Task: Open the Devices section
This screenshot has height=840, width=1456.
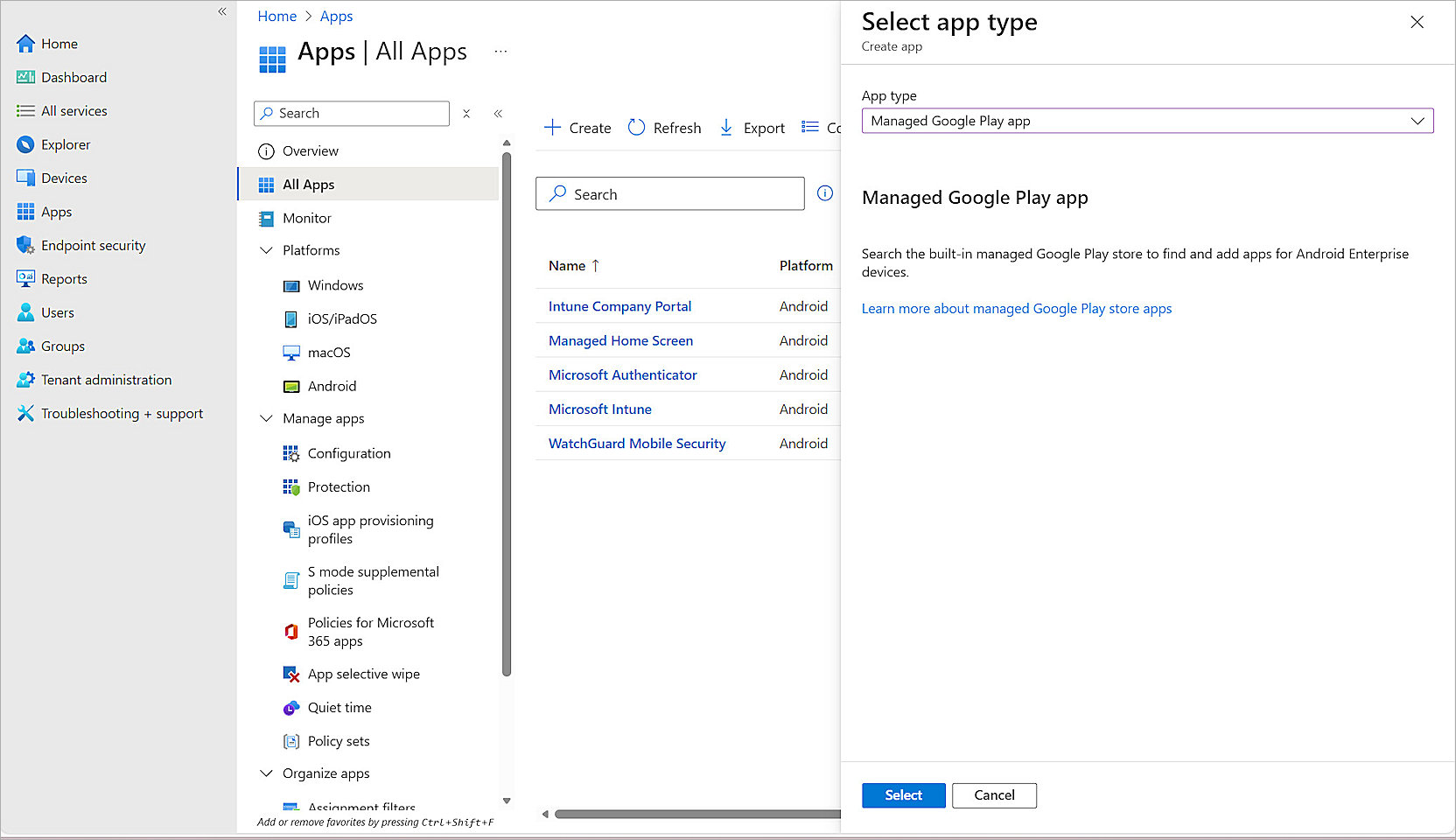Action: point(62,178)
